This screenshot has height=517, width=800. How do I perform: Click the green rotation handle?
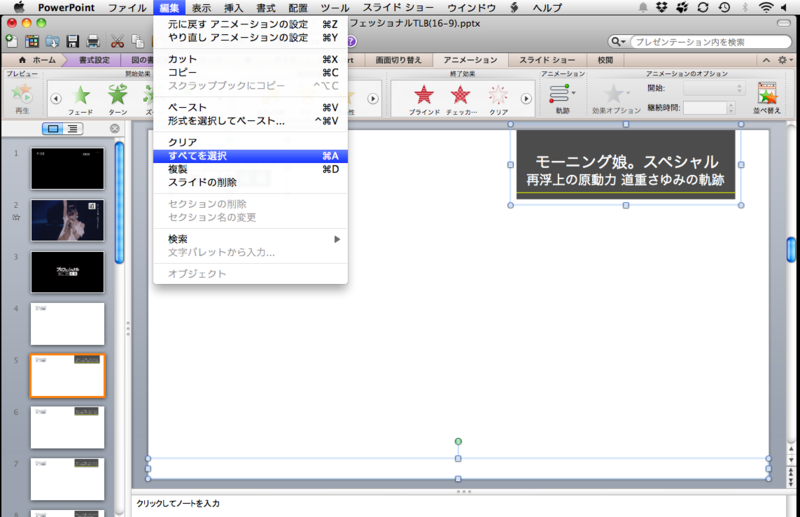[x=458, y=441]
